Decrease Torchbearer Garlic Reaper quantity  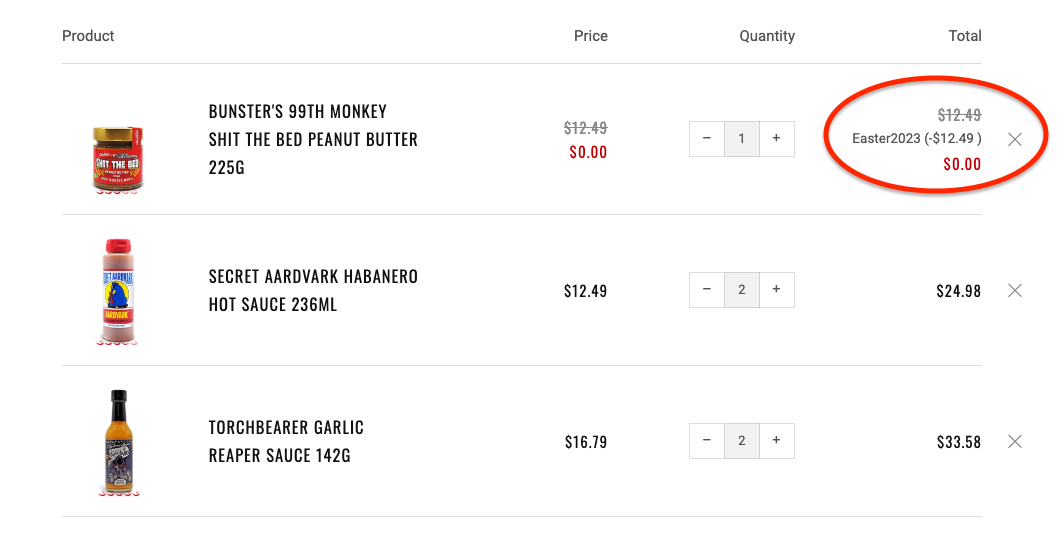pyautogui.click(x=707, y=440)
